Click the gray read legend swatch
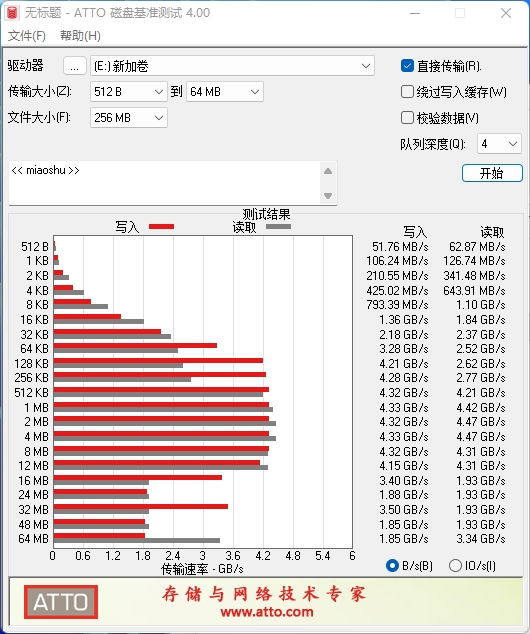The height and width of the screenshot is (634, 530). (x=278, y=226)
